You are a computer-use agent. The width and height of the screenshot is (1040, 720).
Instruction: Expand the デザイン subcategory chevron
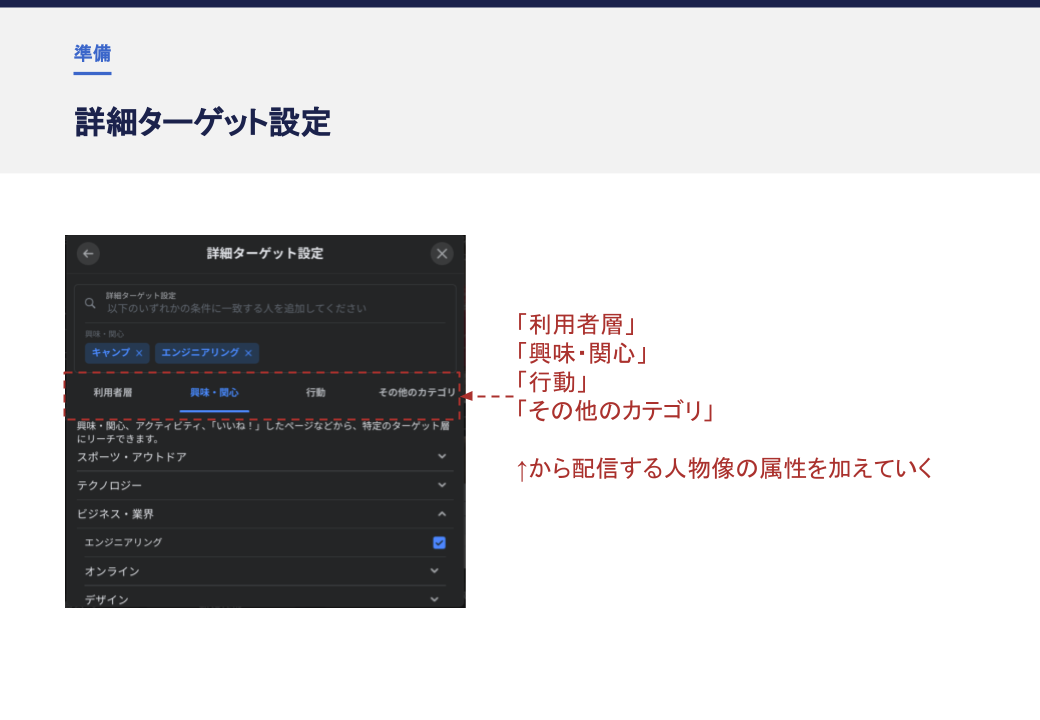[x=434, y=599]
